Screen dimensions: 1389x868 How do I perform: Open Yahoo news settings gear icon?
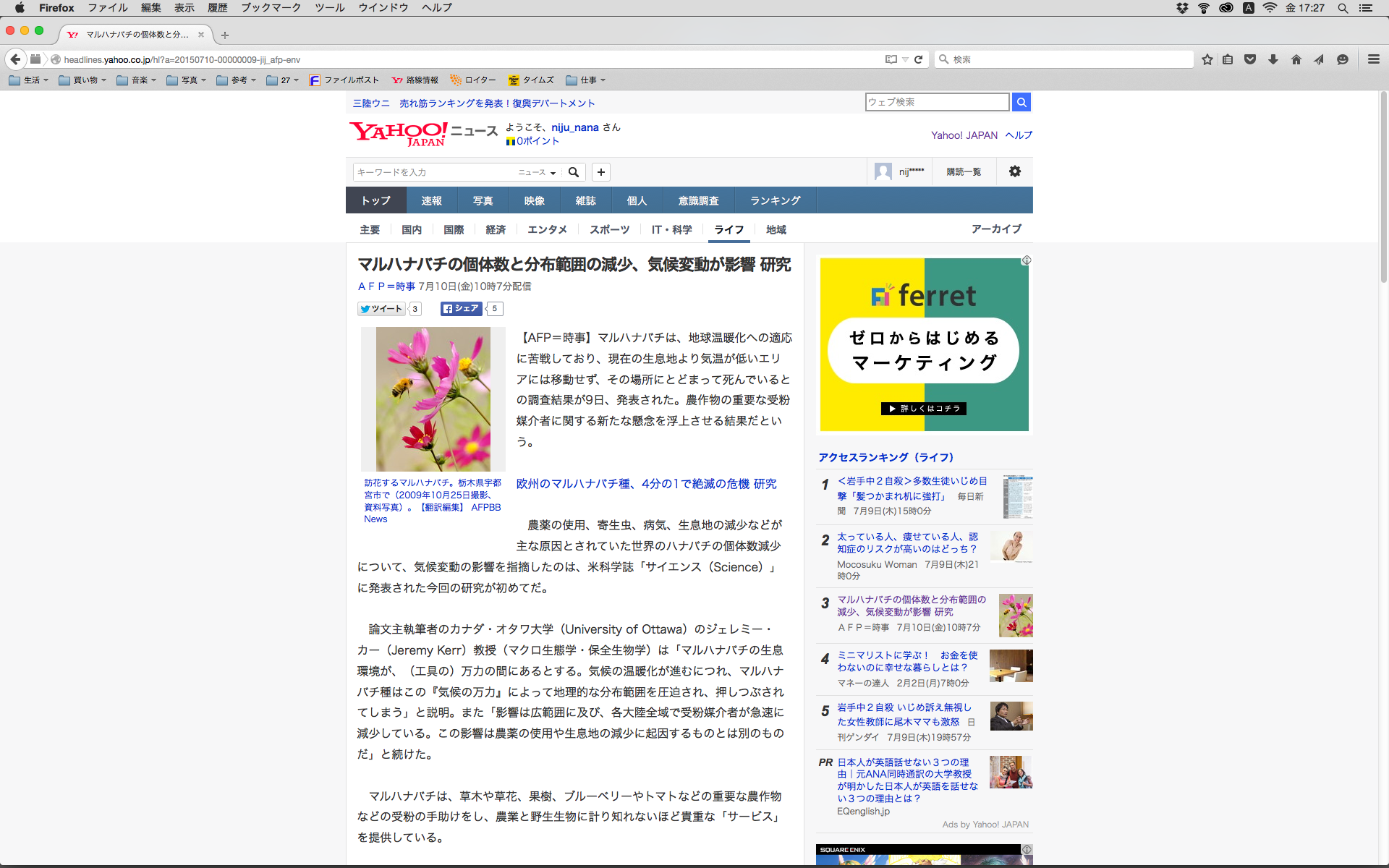coord(1014,171)
